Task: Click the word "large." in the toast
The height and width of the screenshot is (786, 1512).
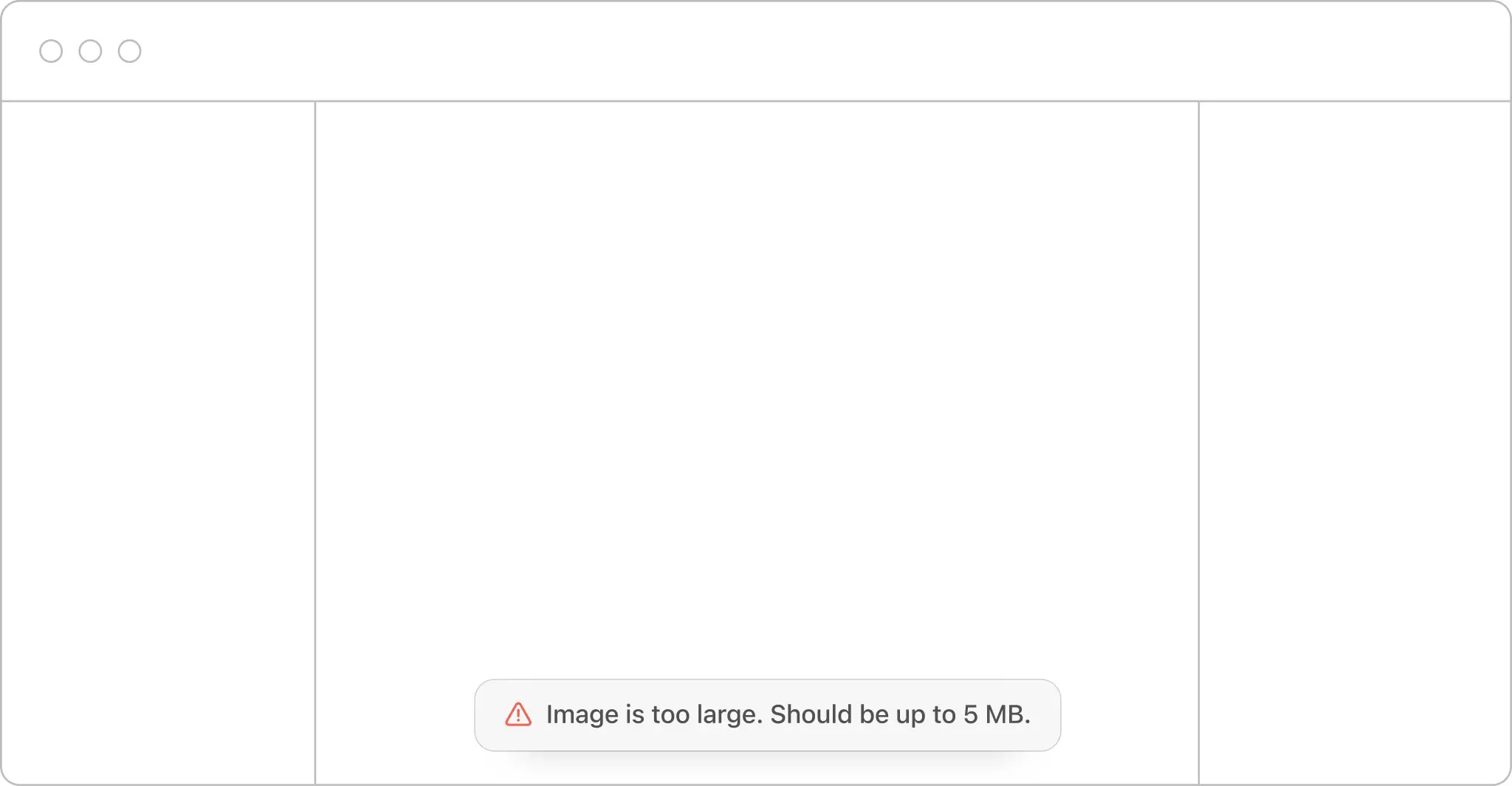Action: coord(730,714)
